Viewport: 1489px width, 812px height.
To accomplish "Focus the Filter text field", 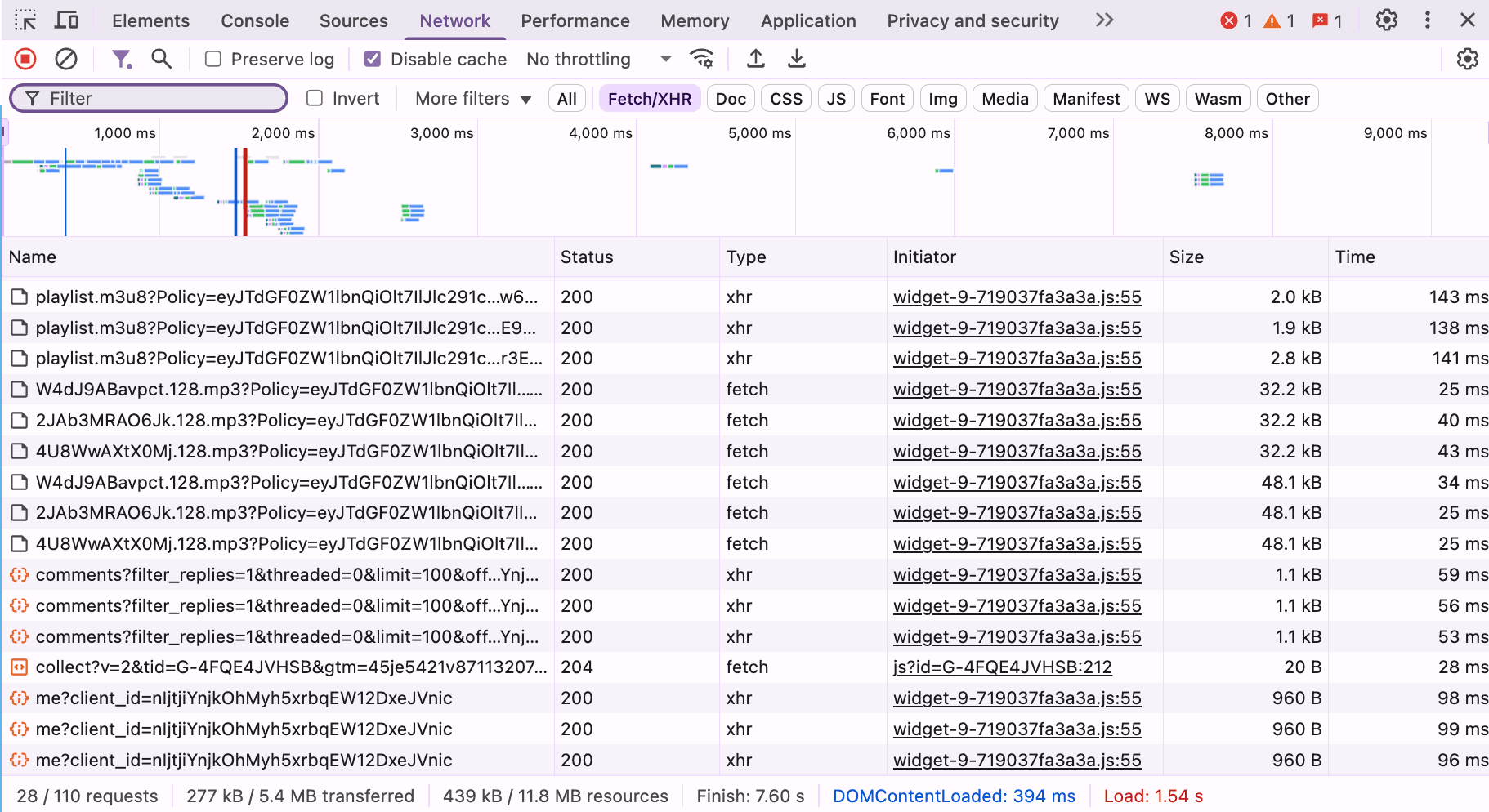I will pyautogui.click(x=149, y=98).
